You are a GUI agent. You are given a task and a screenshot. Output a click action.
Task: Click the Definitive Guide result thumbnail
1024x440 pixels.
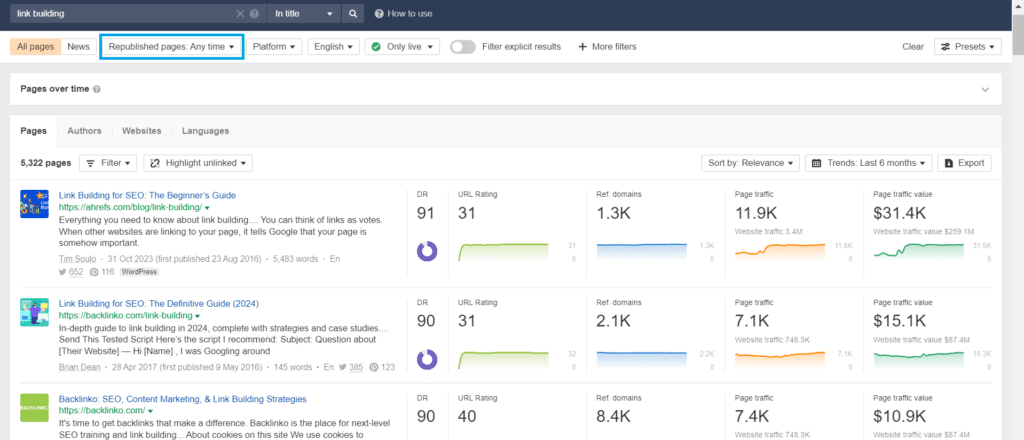click(35, 313)
